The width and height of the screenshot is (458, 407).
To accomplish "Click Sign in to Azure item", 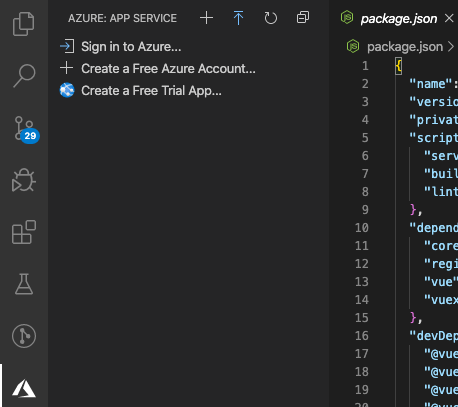I will pos(131,47).
